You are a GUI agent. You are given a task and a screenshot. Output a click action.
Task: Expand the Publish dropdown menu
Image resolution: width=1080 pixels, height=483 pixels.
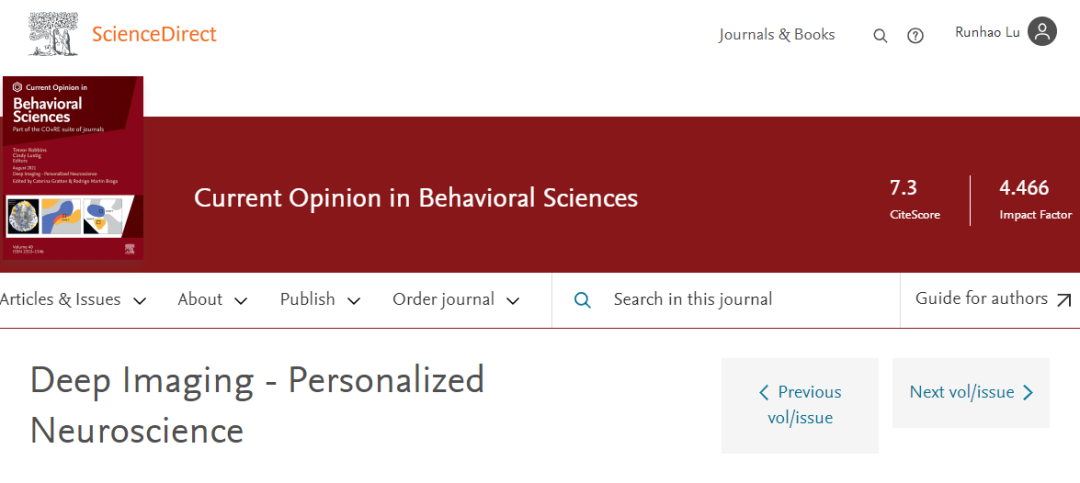coord(319,300)
